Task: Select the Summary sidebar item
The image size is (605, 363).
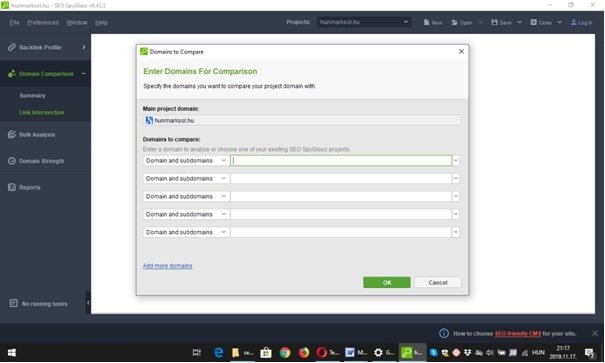Action: [32, 95]
